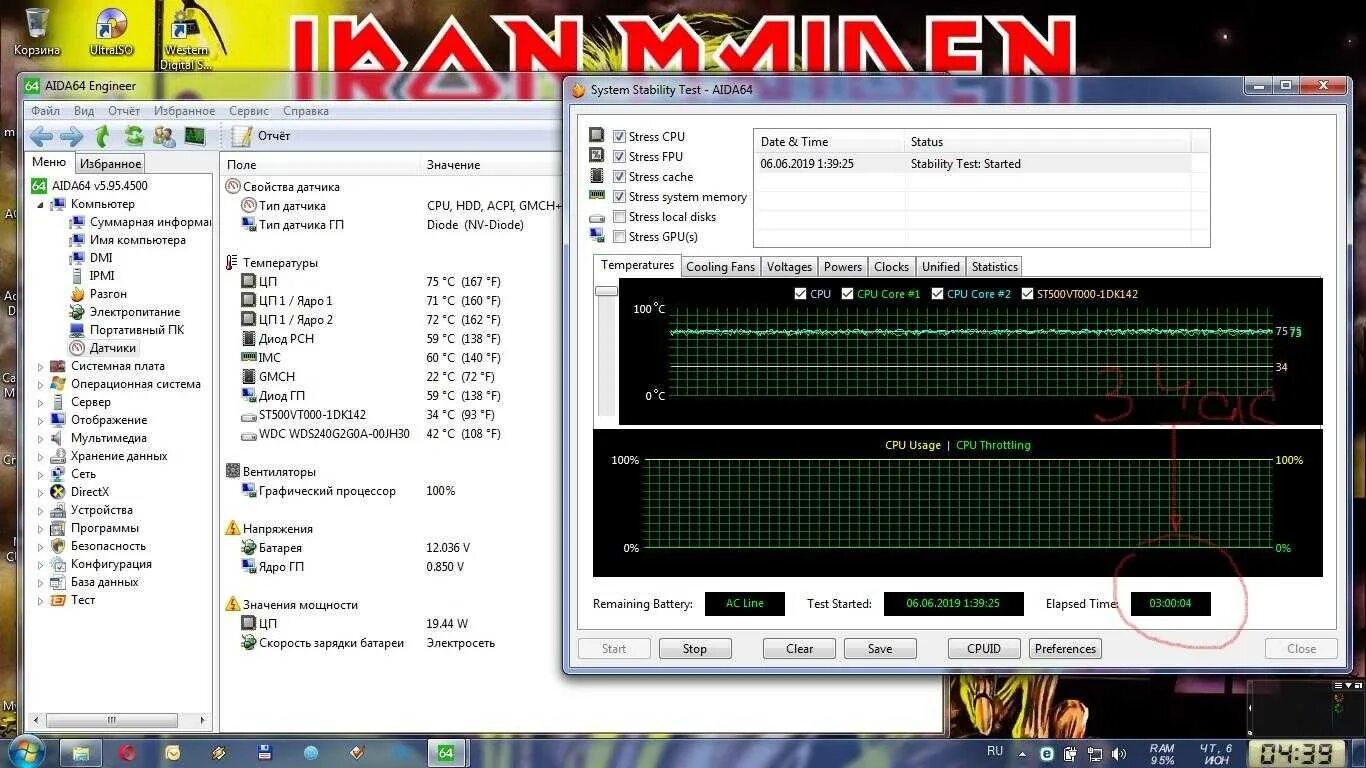Image resolution: width=1366 pixels, height=768 pixels.
Task: Open Western Digital desktop shortcut
Action: (187, 38)
